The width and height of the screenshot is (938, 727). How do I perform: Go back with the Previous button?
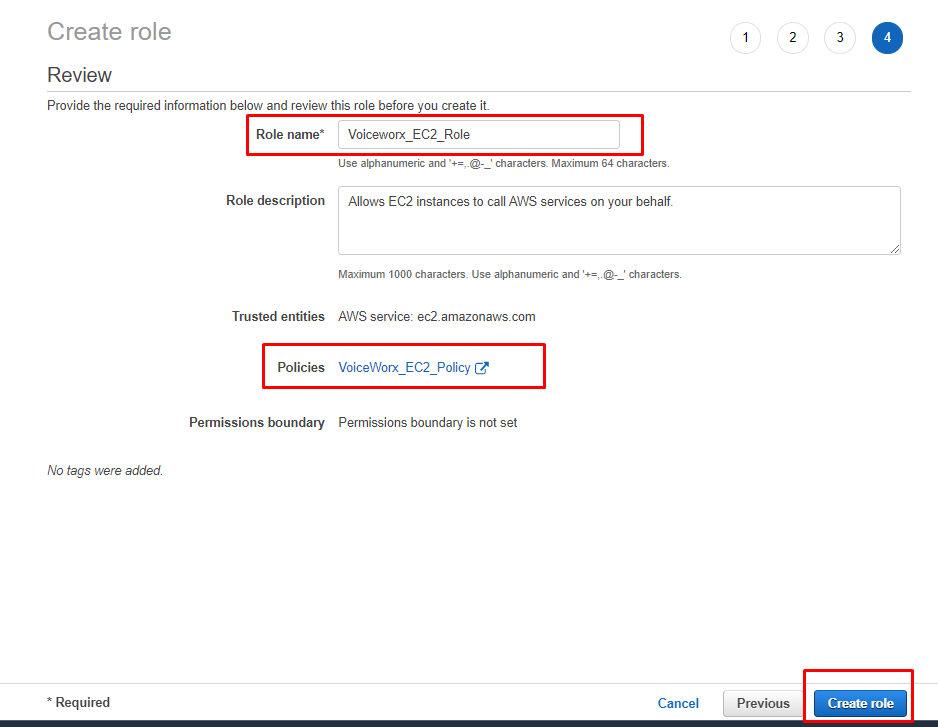pos(763,703)
